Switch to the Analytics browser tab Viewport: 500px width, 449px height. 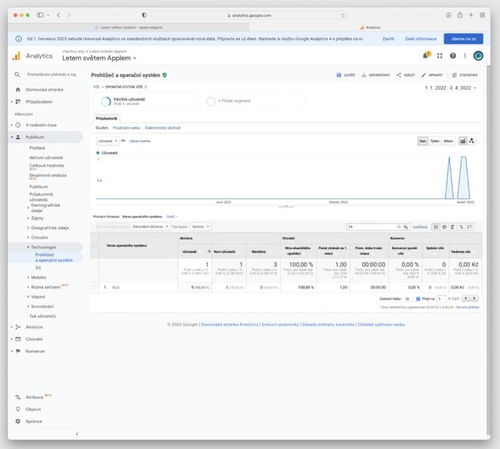[370, 27]
